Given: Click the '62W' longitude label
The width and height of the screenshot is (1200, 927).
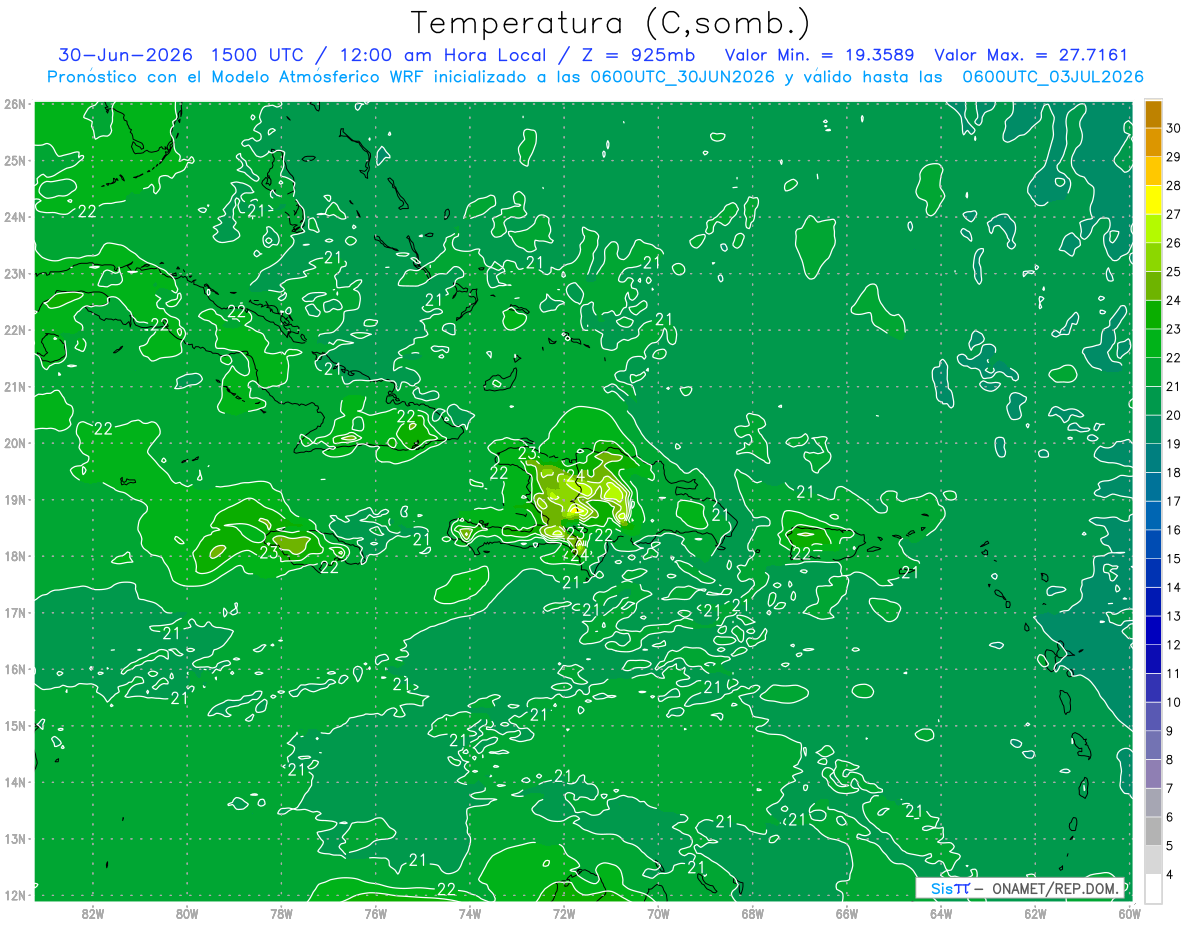Looking at the screenshot, I should pyautogui.click(x=1035, y=913).
